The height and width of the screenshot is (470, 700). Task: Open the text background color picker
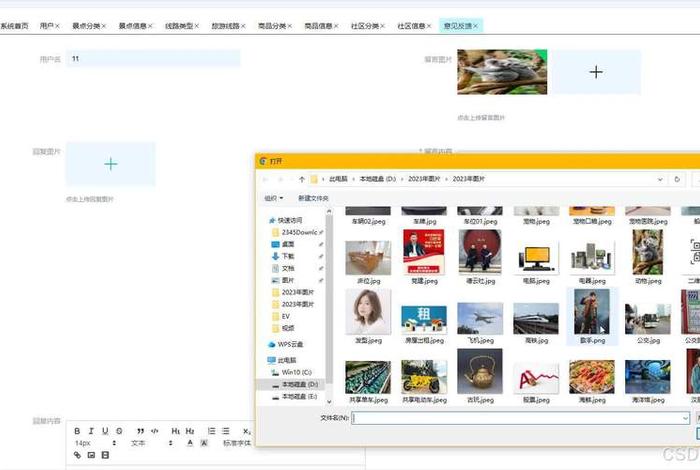tap(204, 443)
